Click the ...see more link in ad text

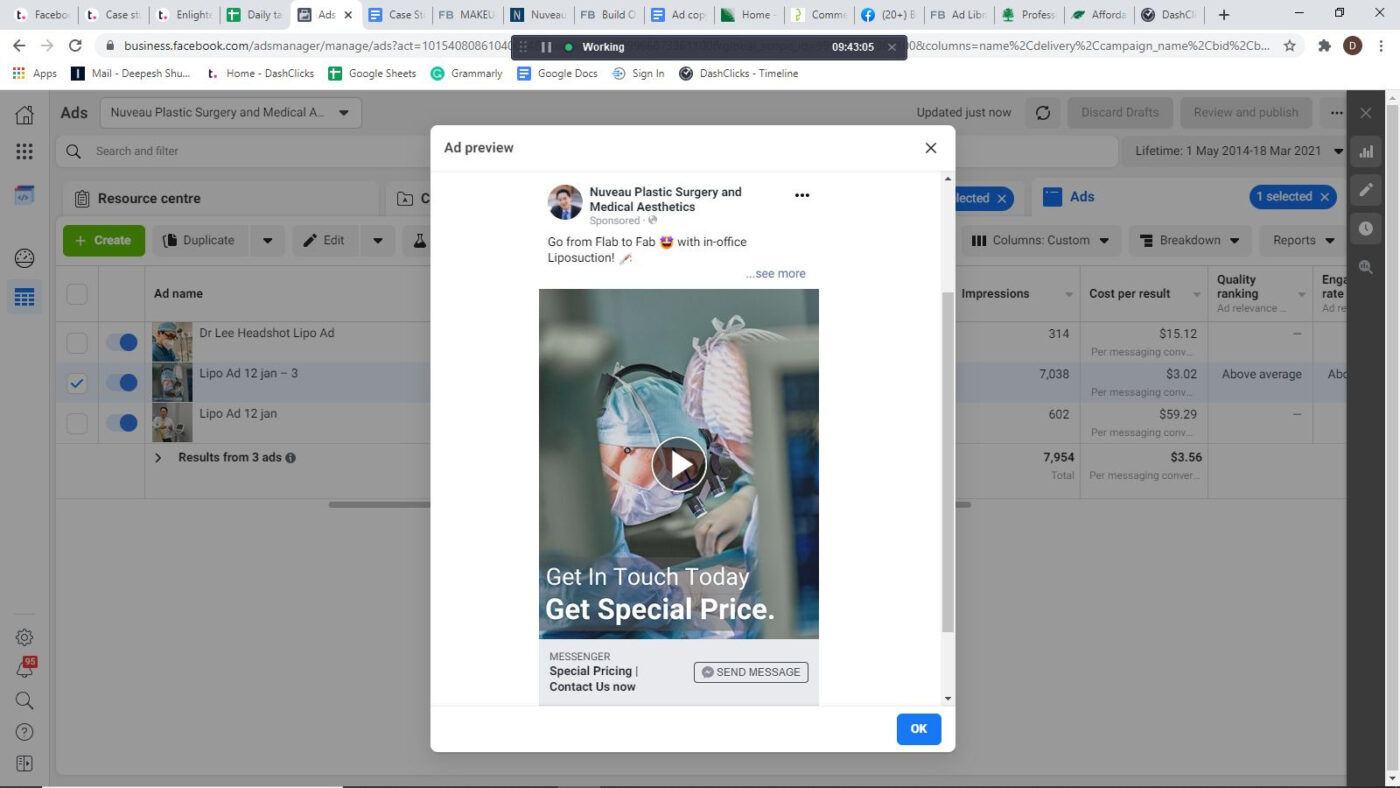coord(775,274)
